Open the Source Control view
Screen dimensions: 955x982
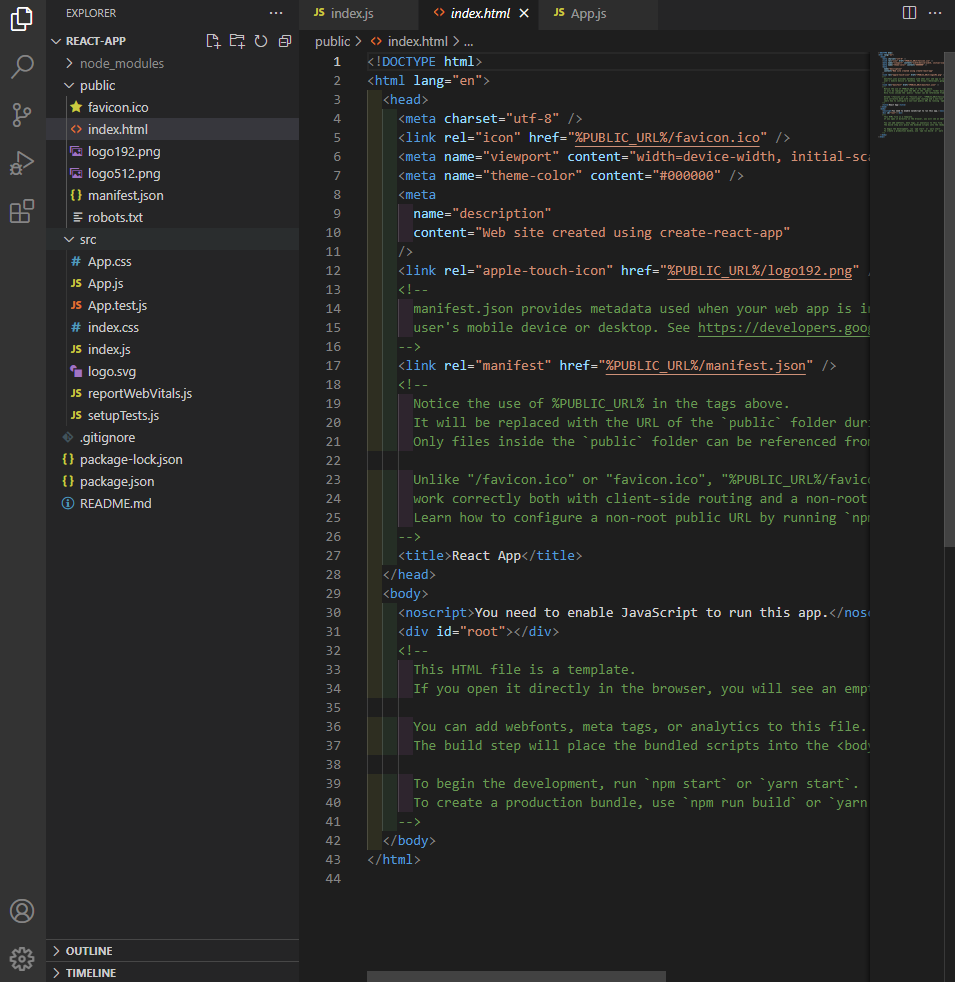click(22, 115)
